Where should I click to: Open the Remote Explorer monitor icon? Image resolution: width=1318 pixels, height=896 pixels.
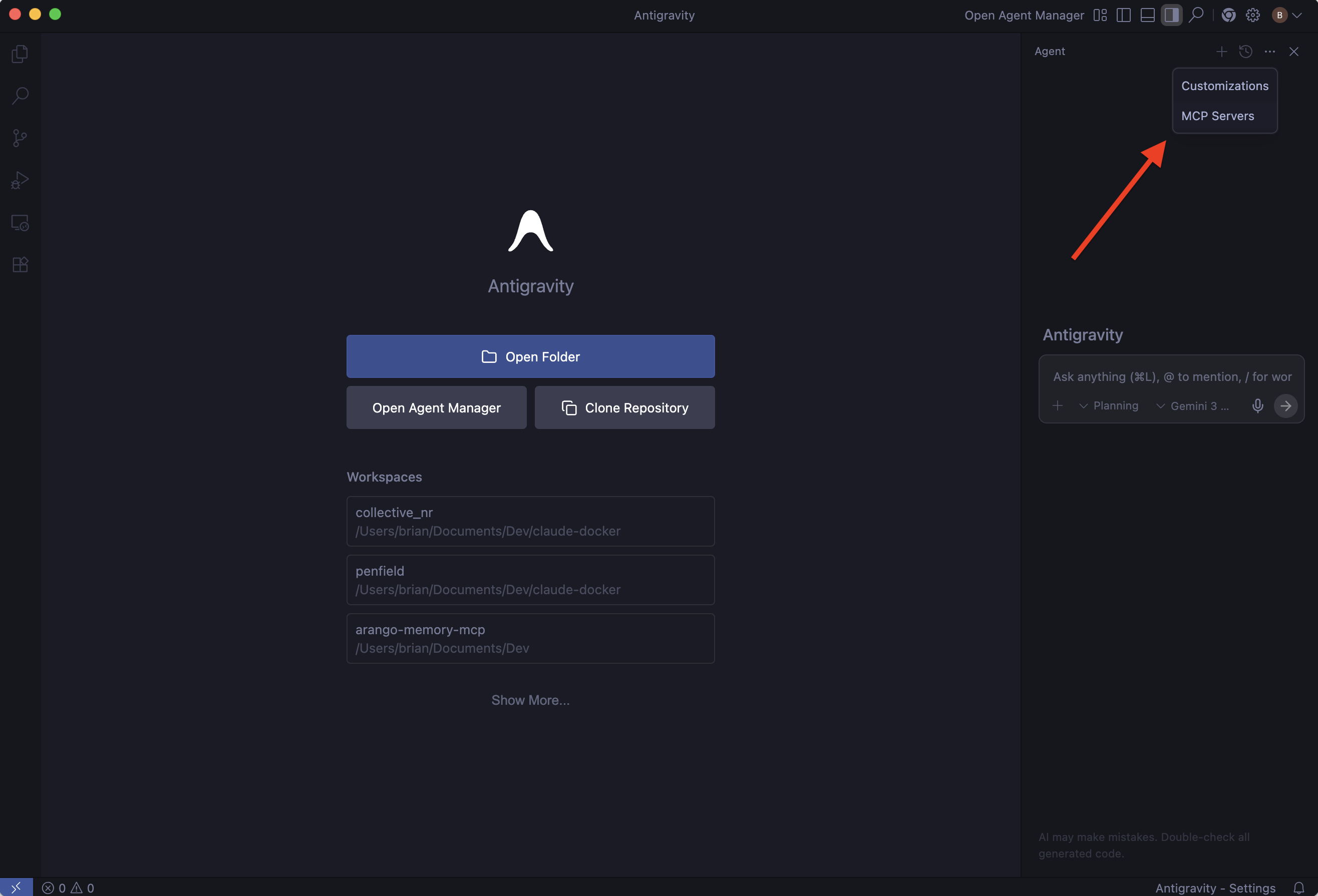pos(20,223)
